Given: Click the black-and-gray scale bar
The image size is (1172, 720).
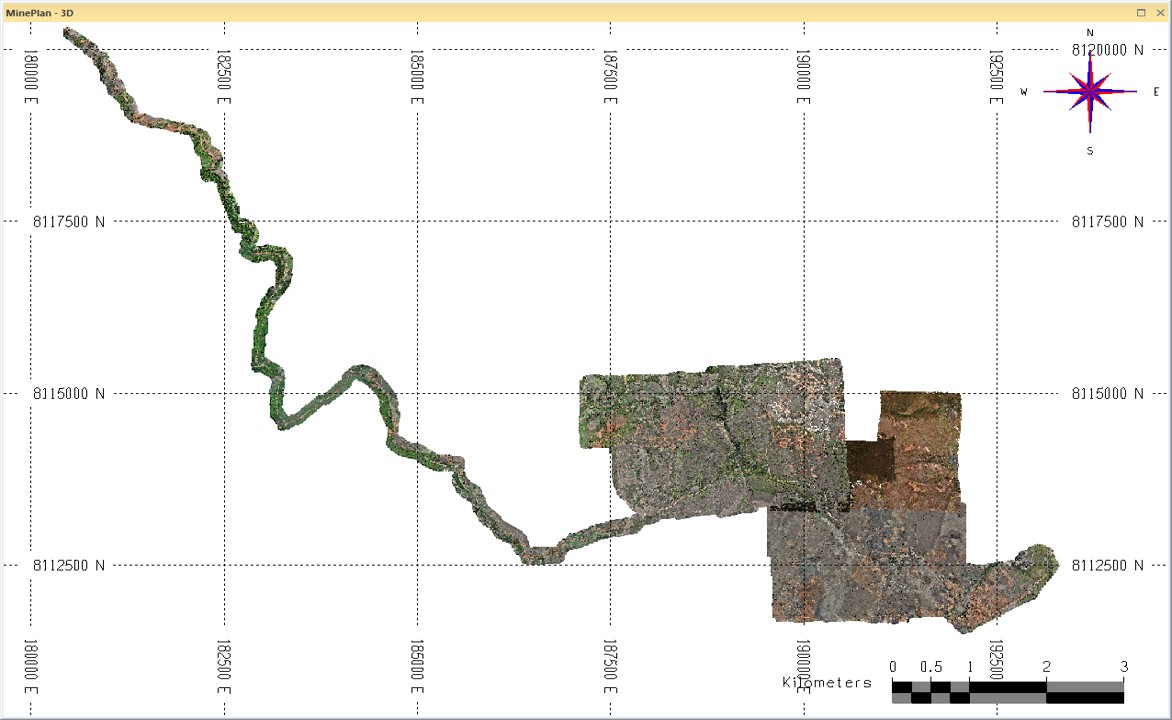Looking at the screenshot, I should pos(1007,691).
